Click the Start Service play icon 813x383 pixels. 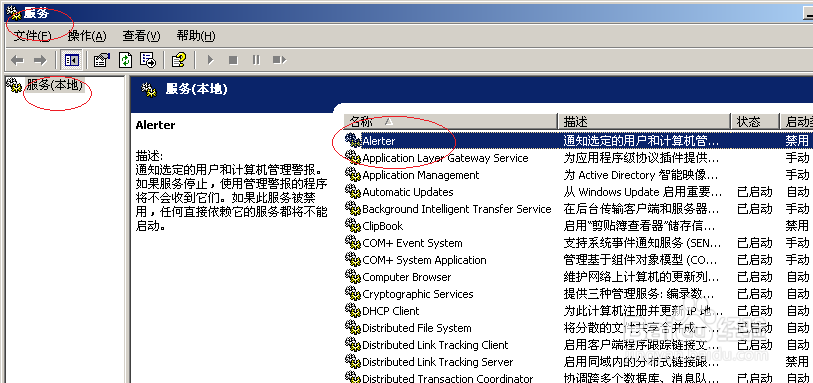point(210,60)
